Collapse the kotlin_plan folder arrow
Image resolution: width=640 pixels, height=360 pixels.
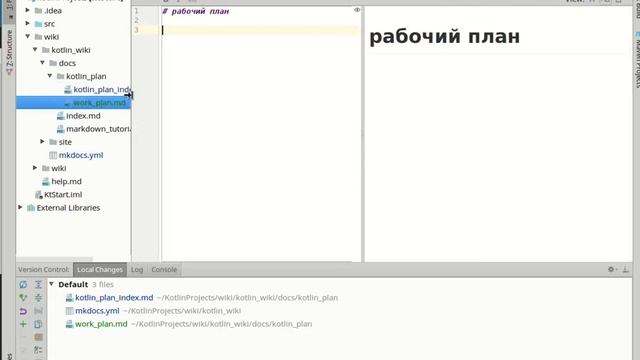click(x=50, y=76)
